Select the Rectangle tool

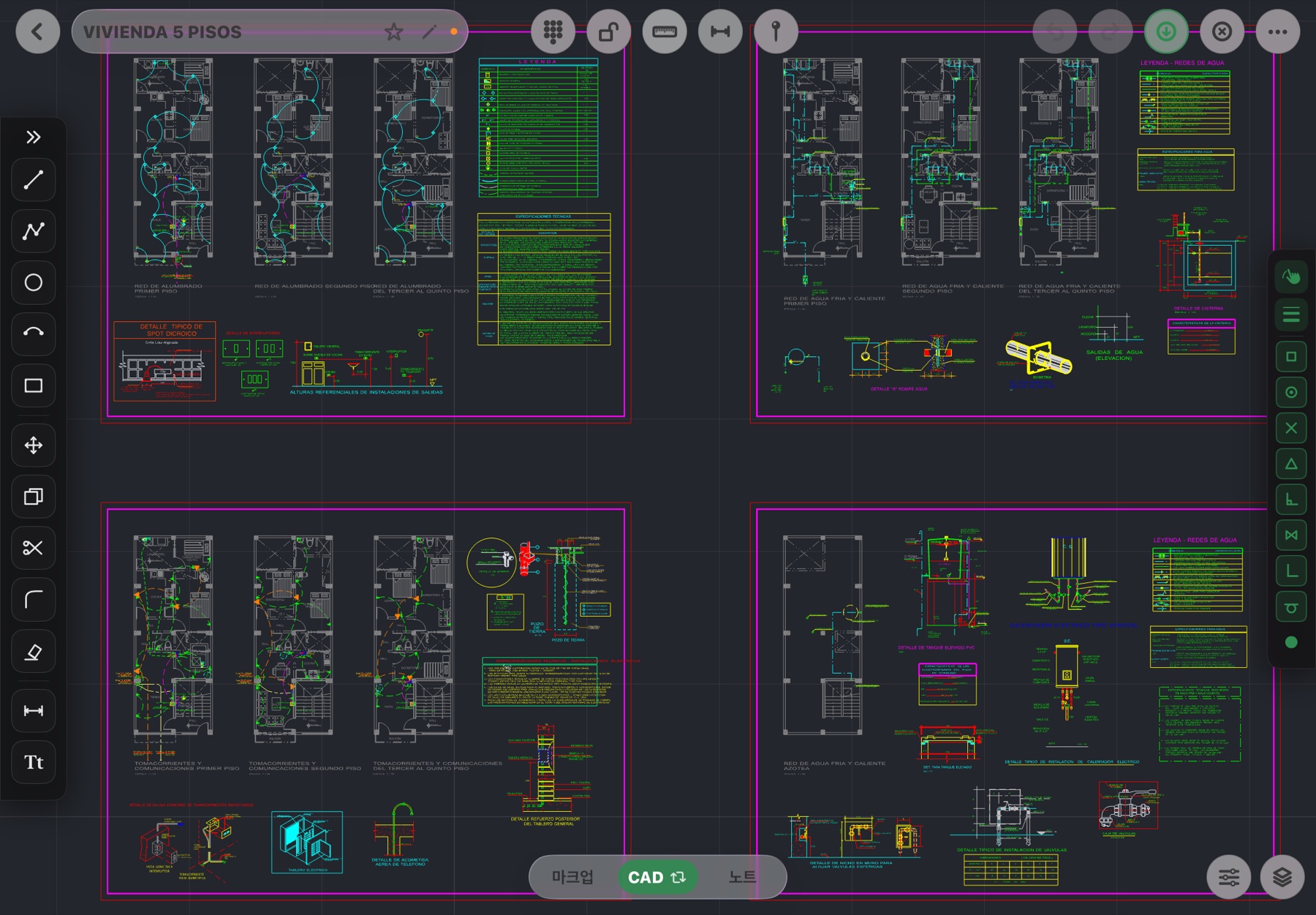click(34, 385)
